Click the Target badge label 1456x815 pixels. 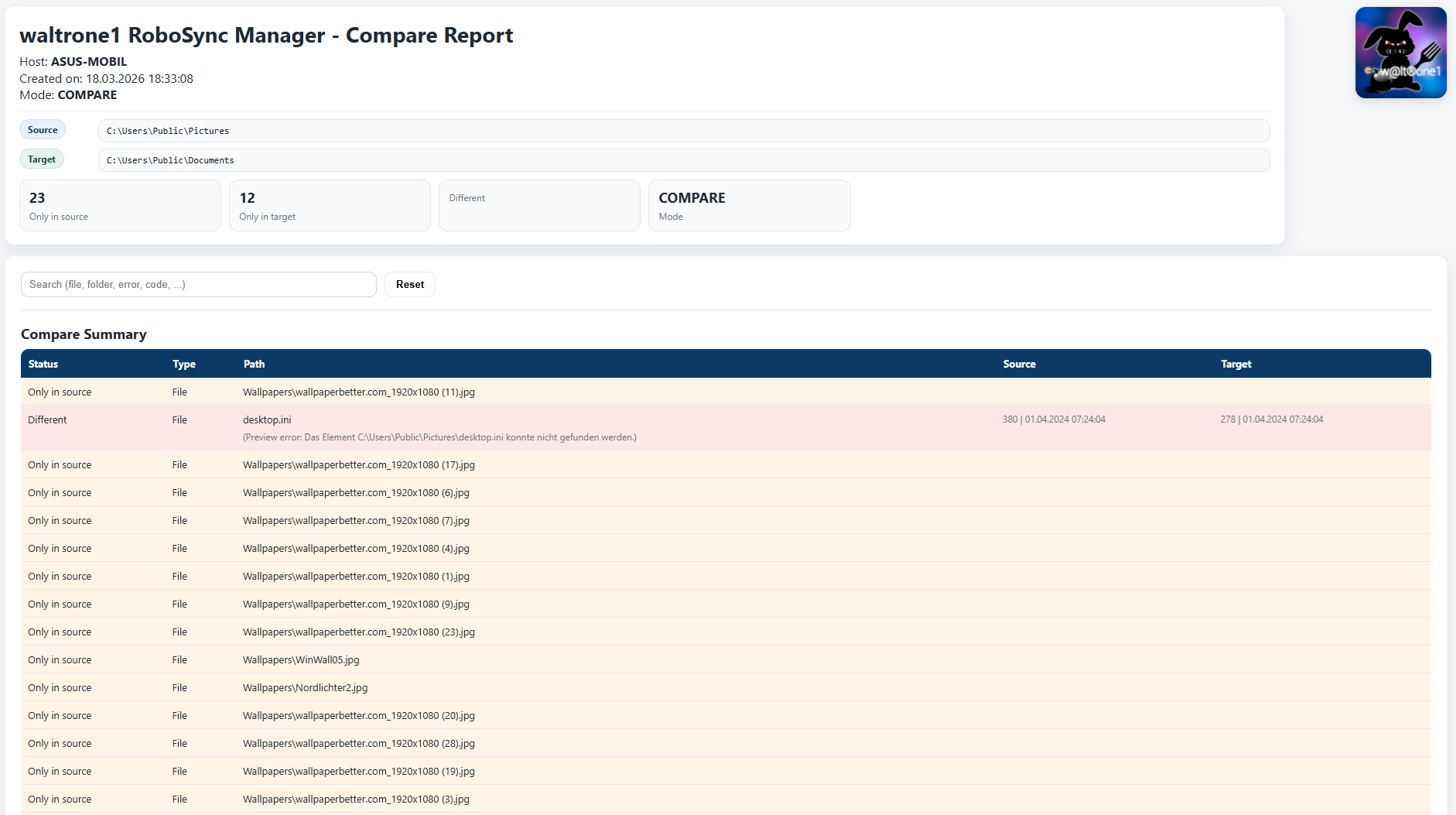[x=42, y=159]
